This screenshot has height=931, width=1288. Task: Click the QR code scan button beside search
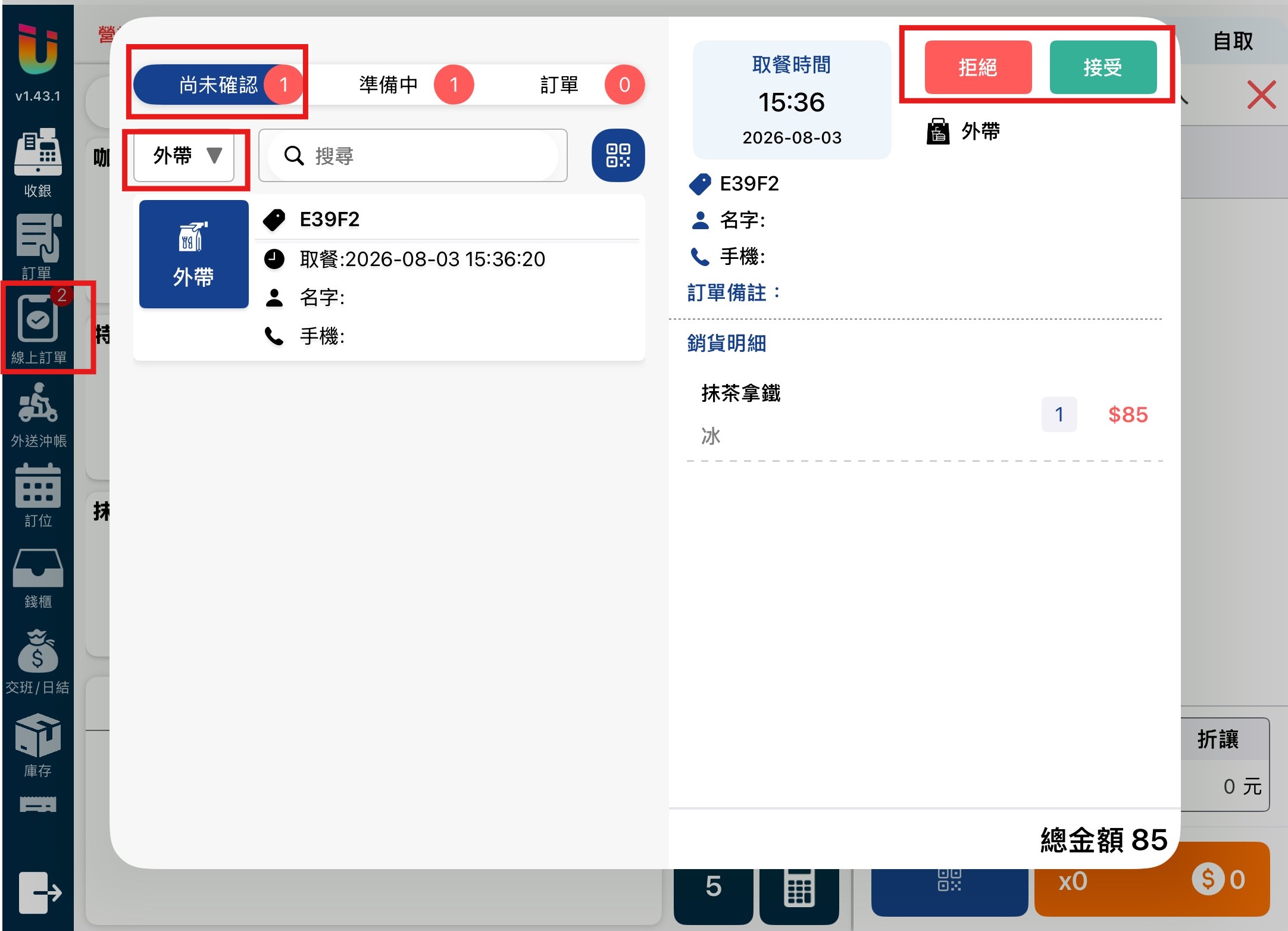[618, 155]
